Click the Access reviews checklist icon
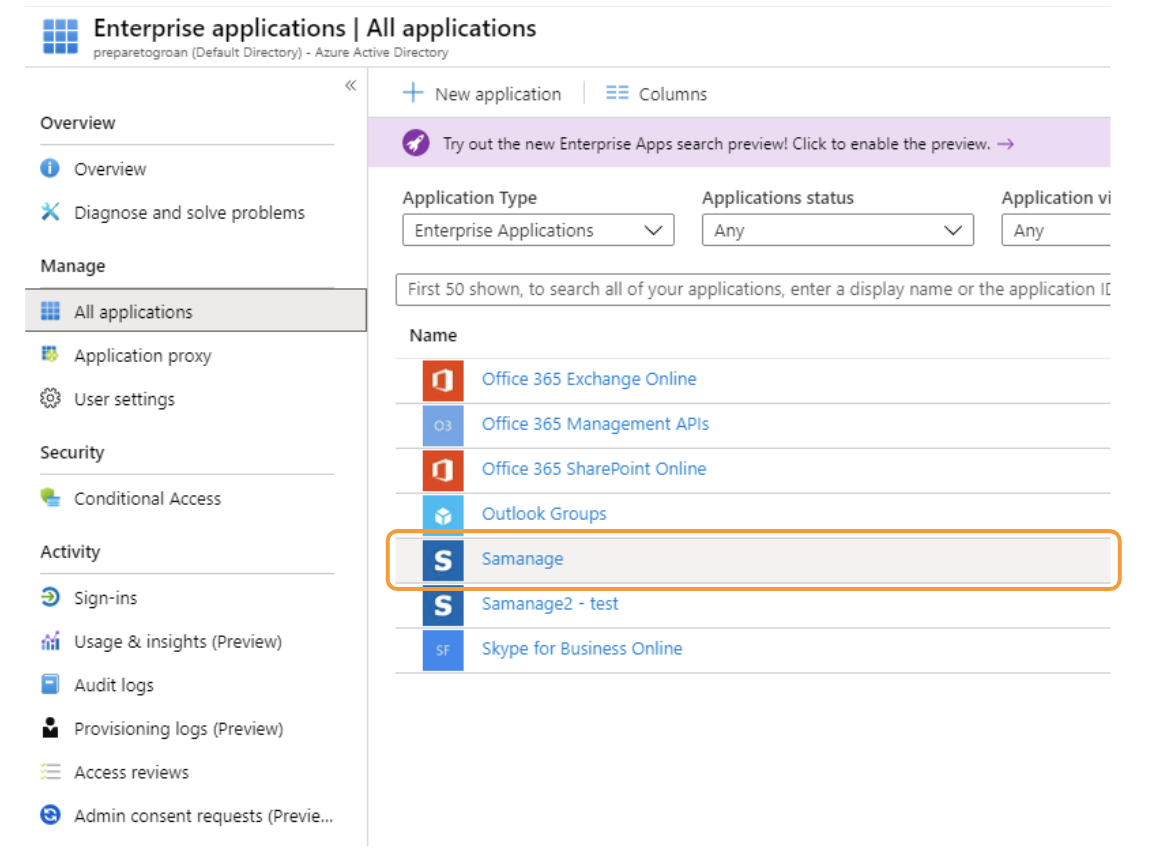This screenshot has height=848, width=1166. (x=50, y=771)
